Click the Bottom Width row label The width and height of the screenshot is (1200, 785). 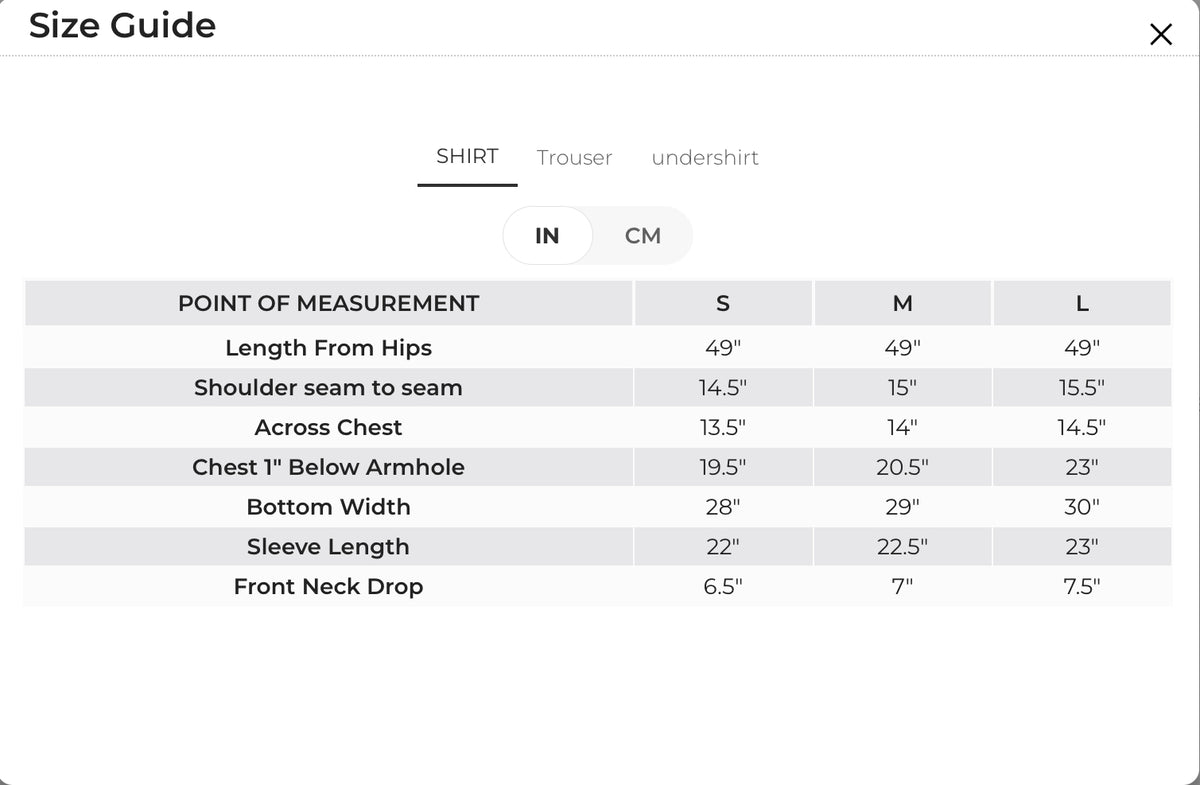coord(328,507)
